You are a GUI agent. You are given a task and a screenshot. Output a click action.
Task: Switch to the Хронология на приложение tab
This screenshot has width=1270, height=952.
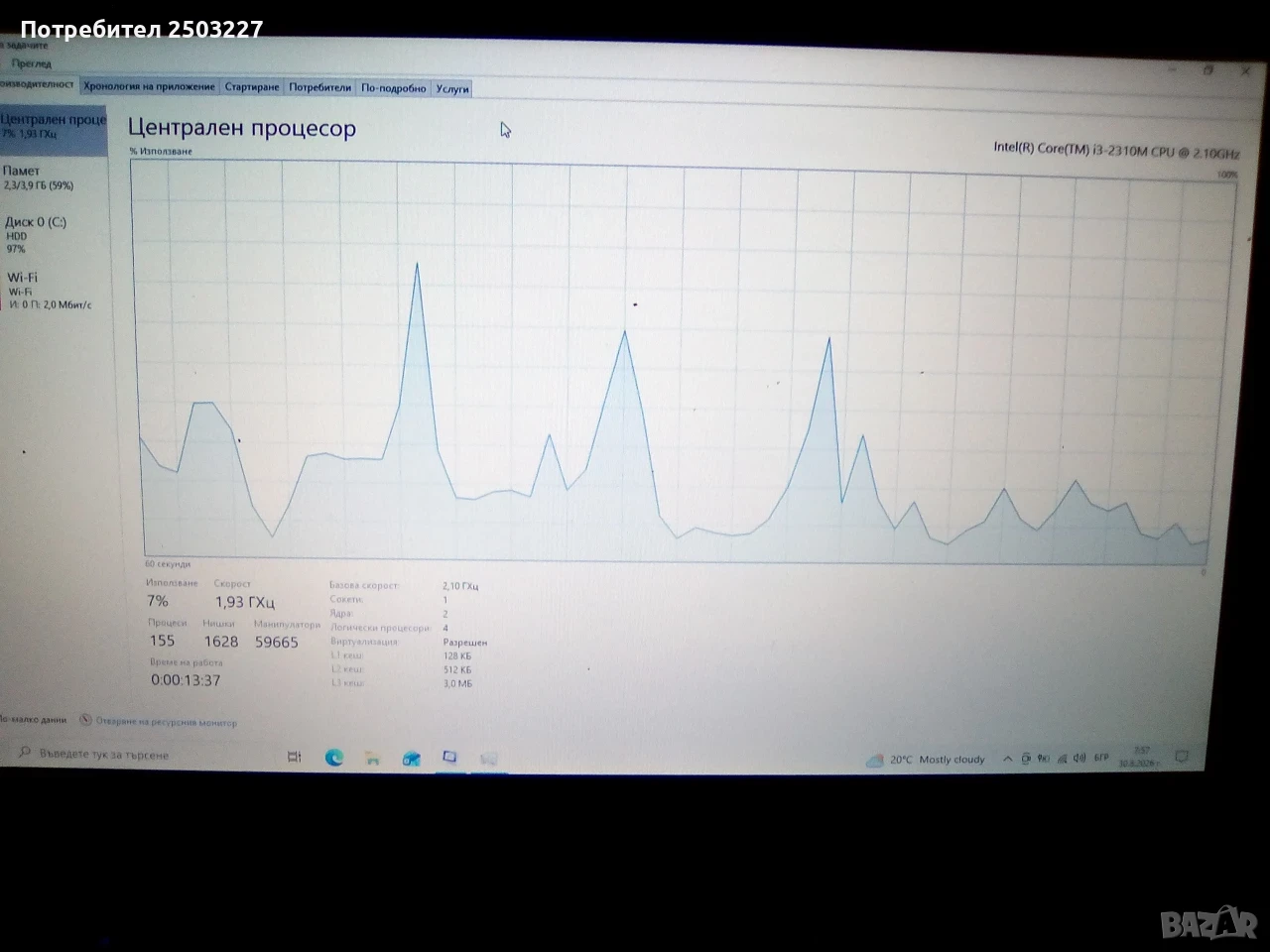[x=149, y=87]
